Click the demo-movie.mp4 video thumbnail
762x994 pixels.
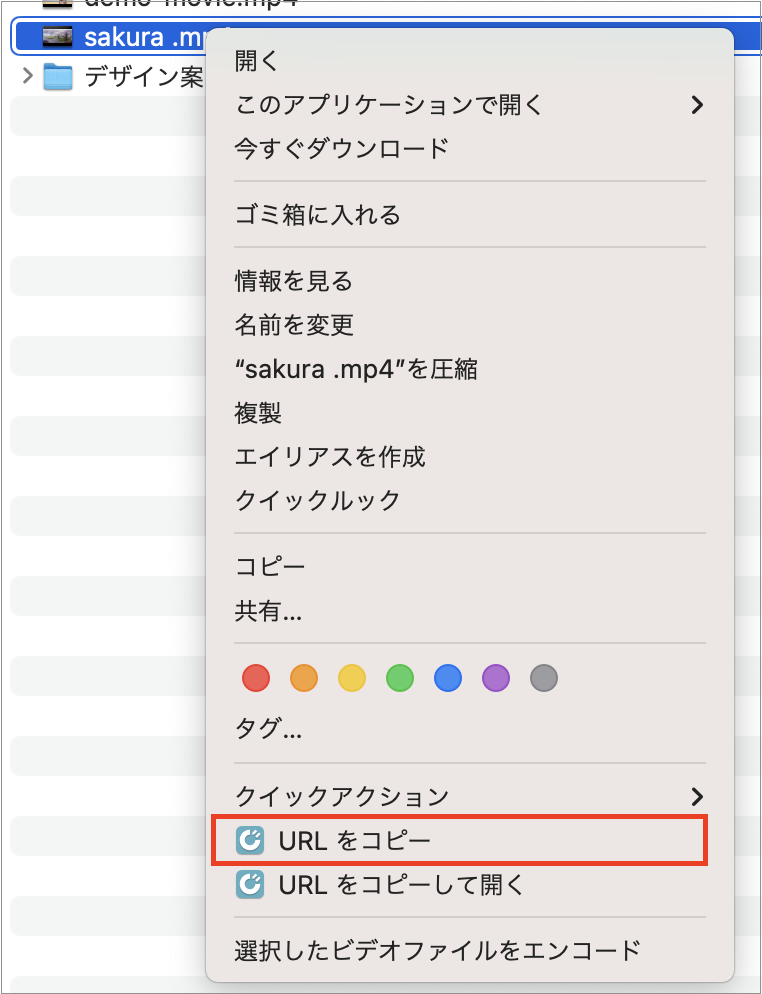tap(55, 5)
